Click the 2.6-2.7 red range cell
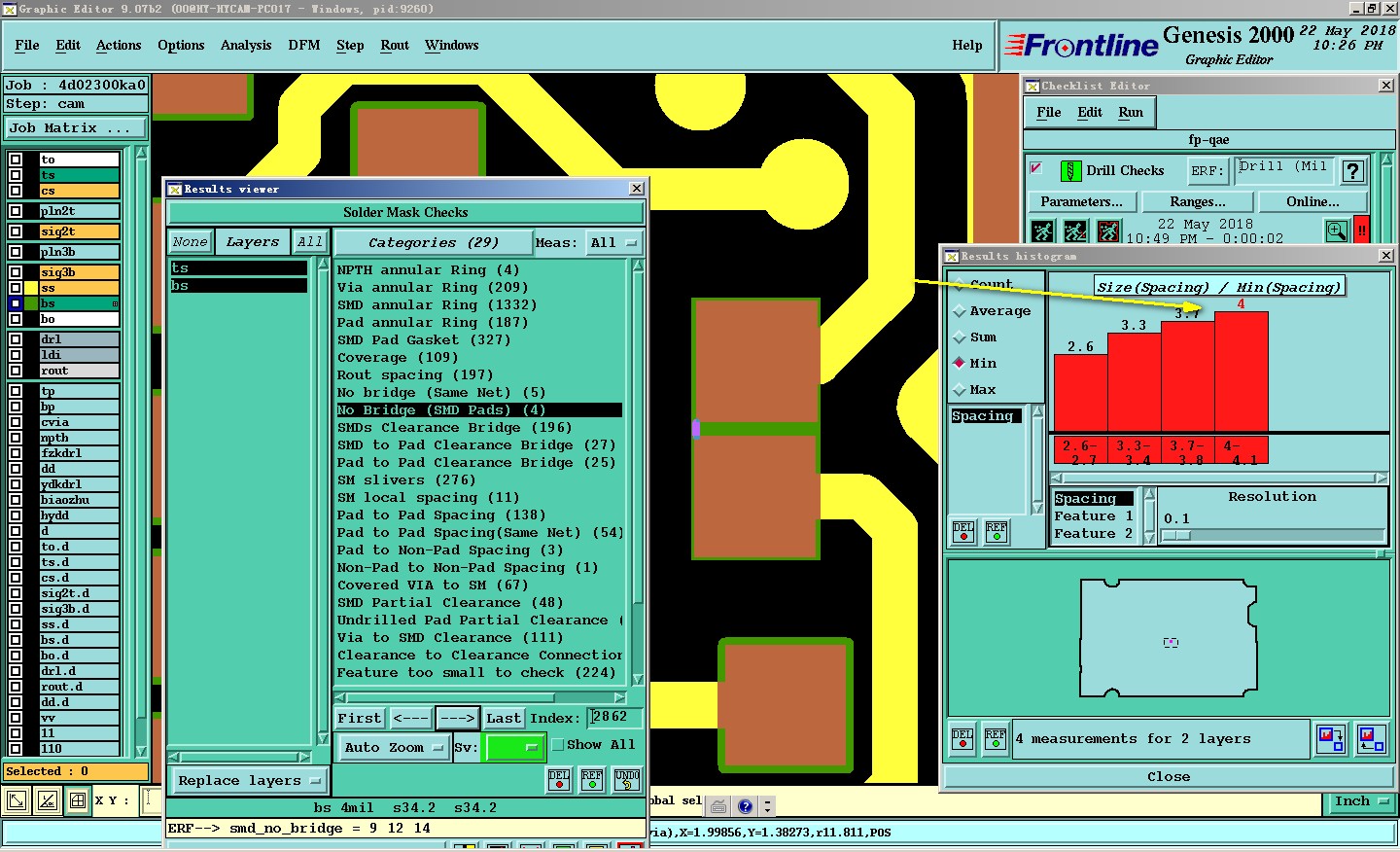 [1080, 451]
